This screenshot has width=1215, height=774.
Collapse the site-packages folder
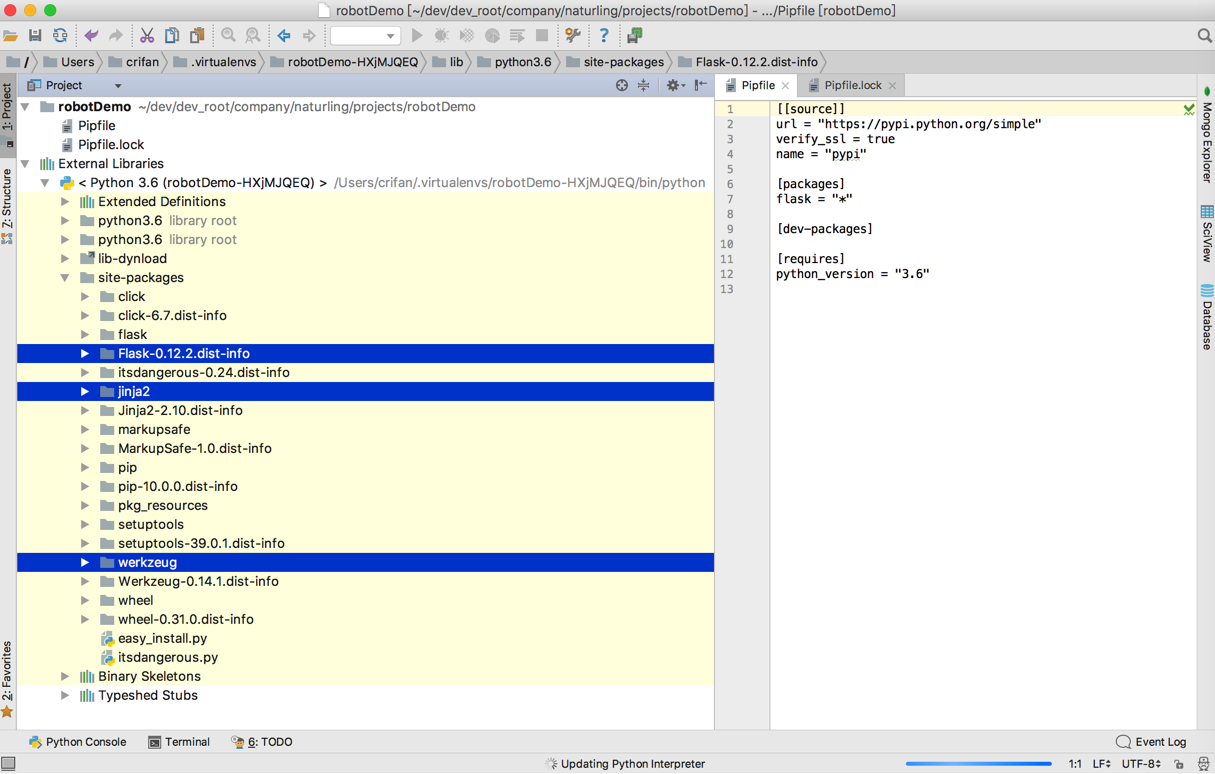(x=65, y=278)
